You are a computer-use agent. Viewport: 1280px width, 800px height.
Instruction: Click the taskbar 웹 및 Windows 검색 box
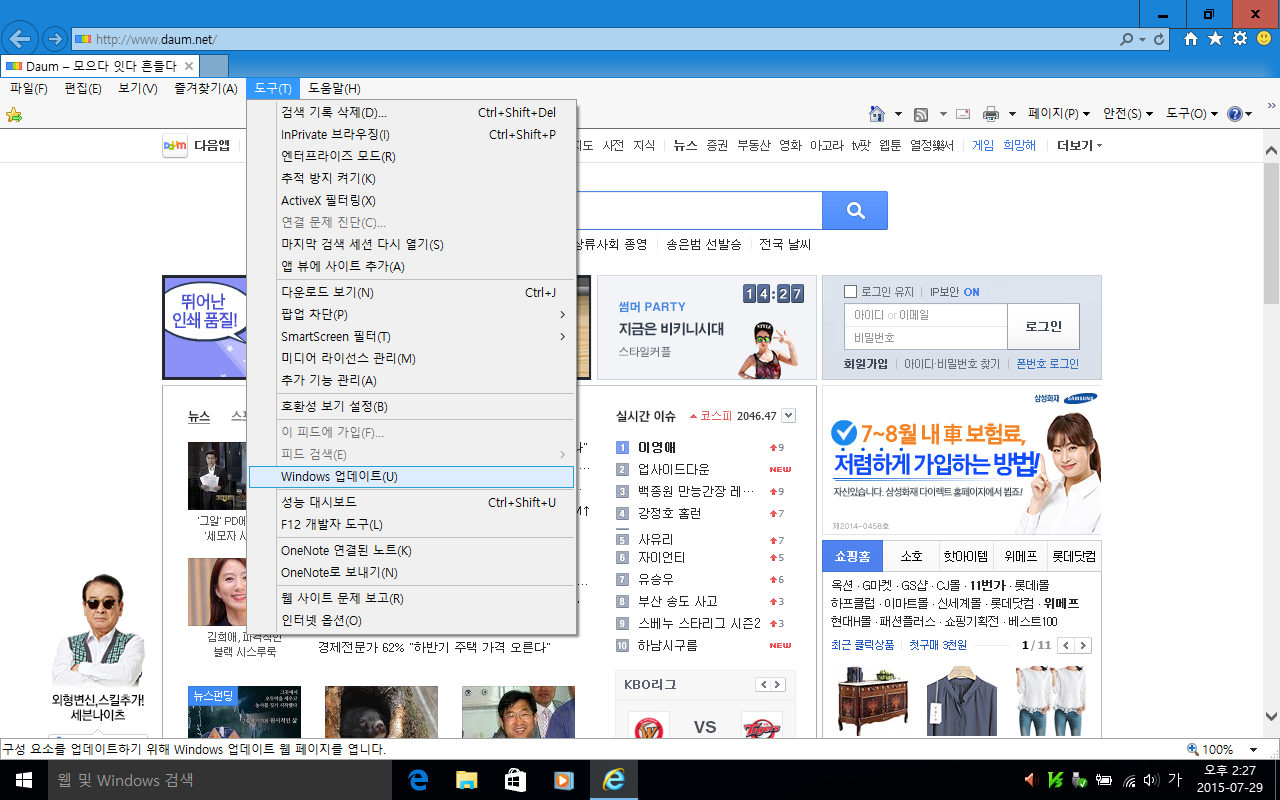point(220,780)
